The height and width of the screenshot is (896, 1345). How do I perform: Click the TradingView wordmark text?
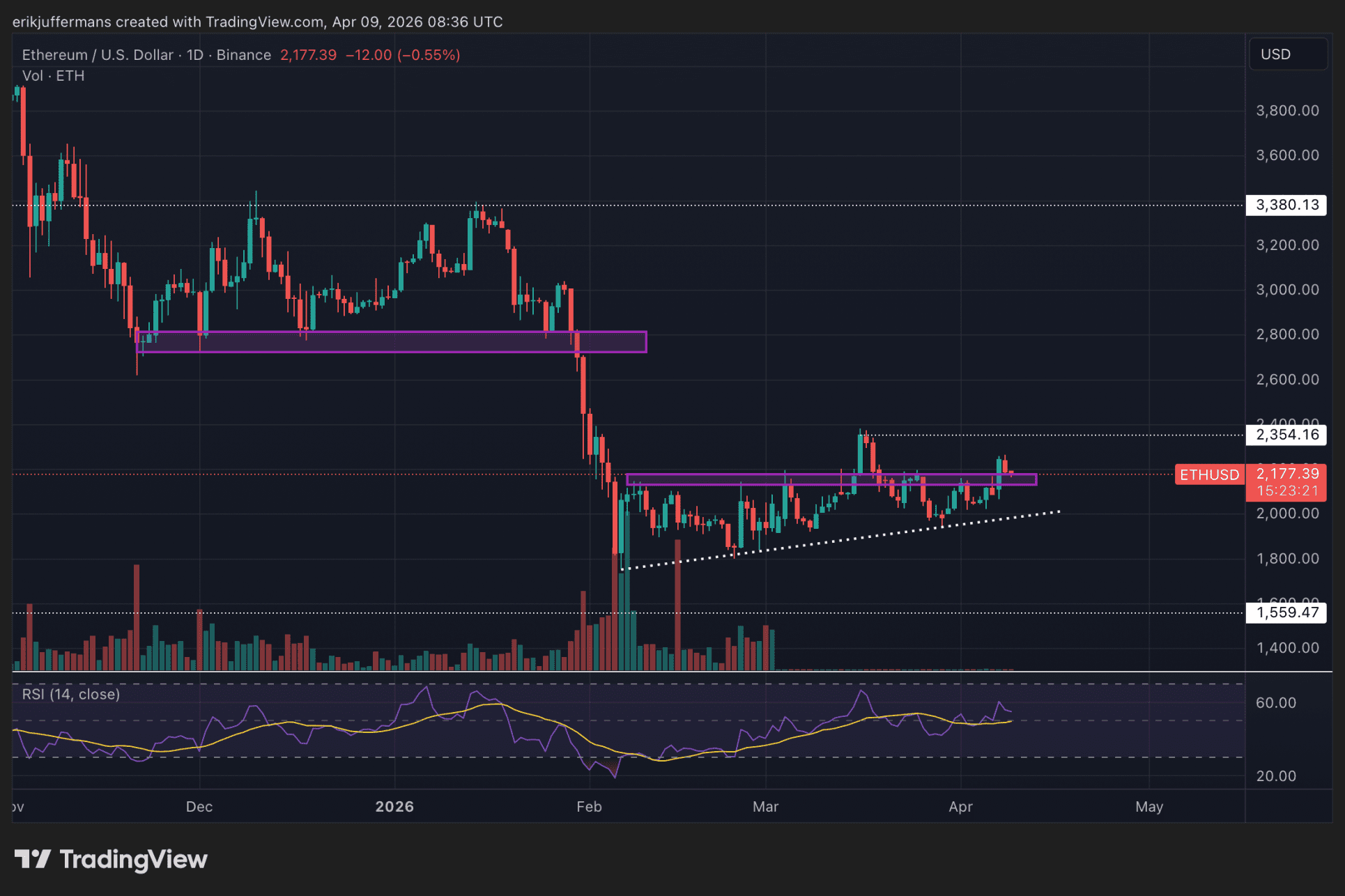coord(134,859)
